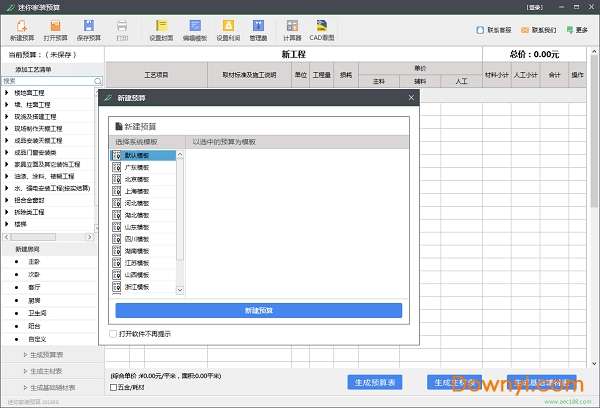Open the 编辑模板 tool
The width and height of the screenshot is (600, 408).
coord(194,29)
